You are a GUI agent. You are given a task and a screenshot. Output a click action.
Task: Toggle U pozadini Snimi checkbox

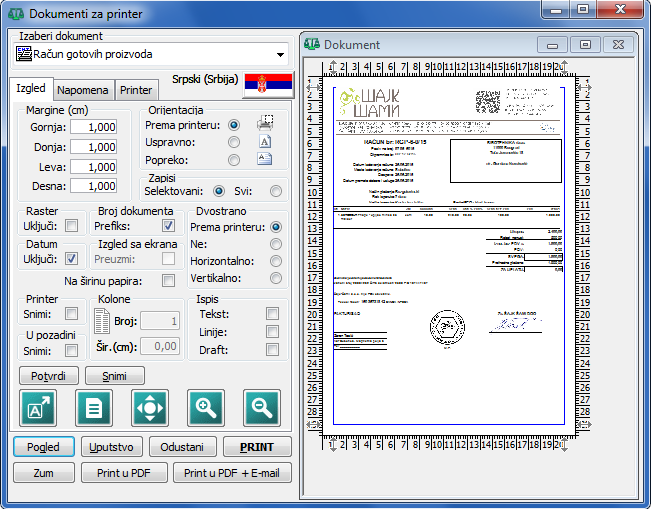(71, 351)
